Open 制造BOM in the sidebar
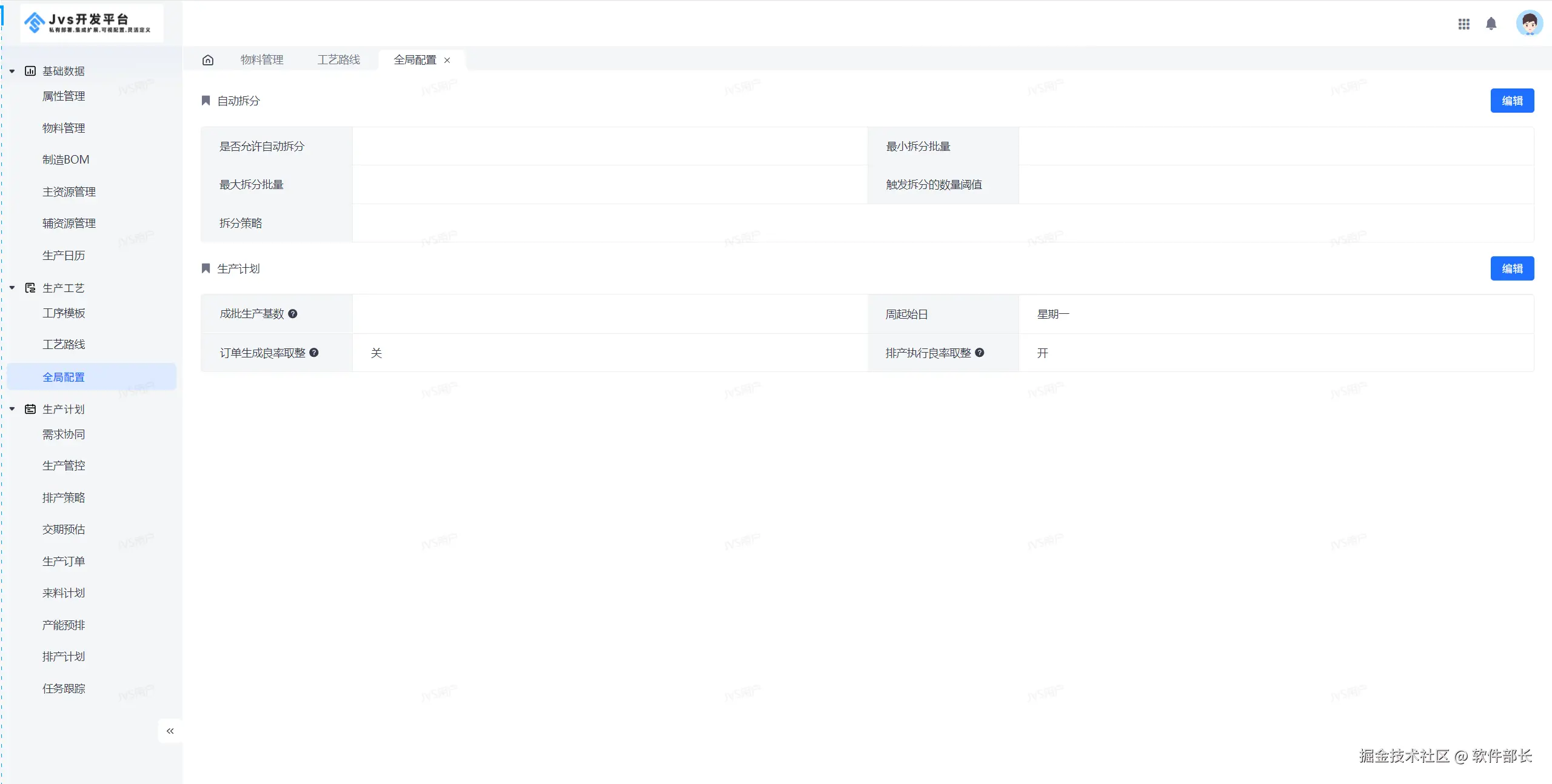This screenshot has width=1552, height=784. (x=65, y=160)
